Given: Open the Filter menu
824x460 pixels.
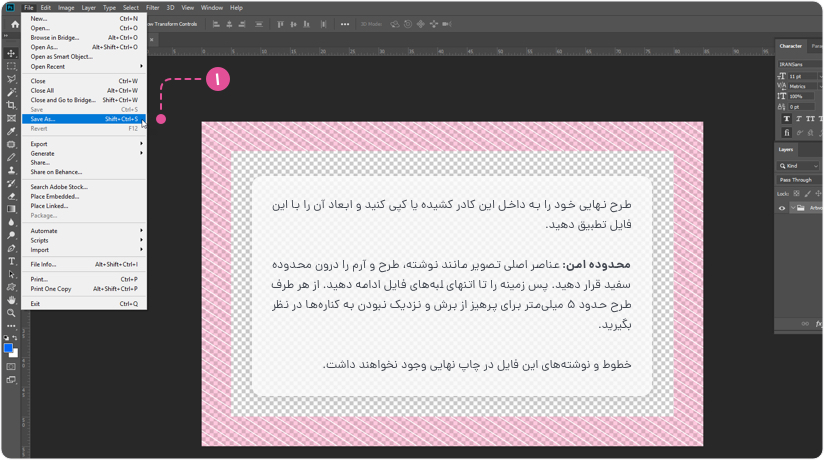Looking at the screenshot, I should 153,7.
